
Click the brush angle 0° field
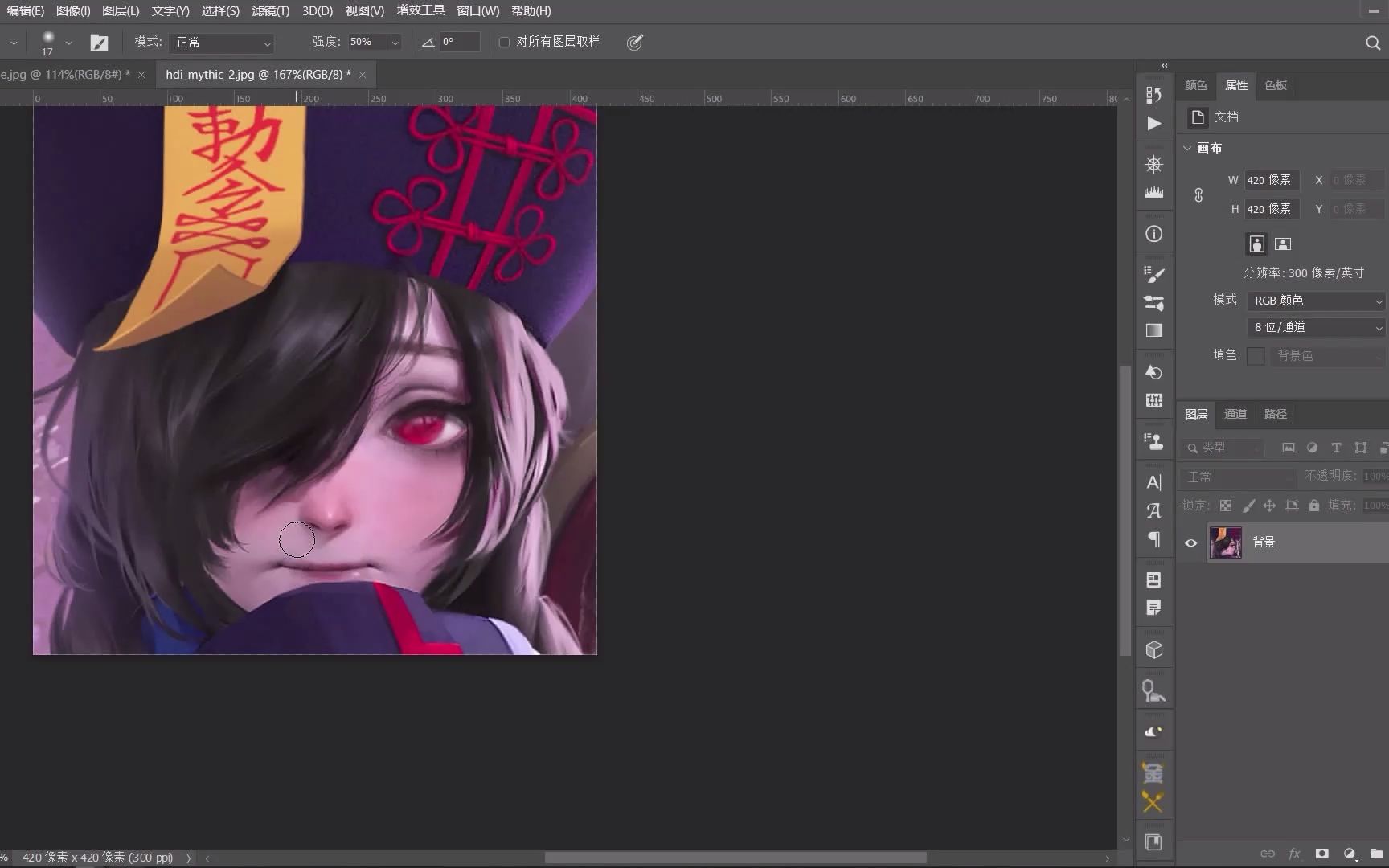click(459, 43)
